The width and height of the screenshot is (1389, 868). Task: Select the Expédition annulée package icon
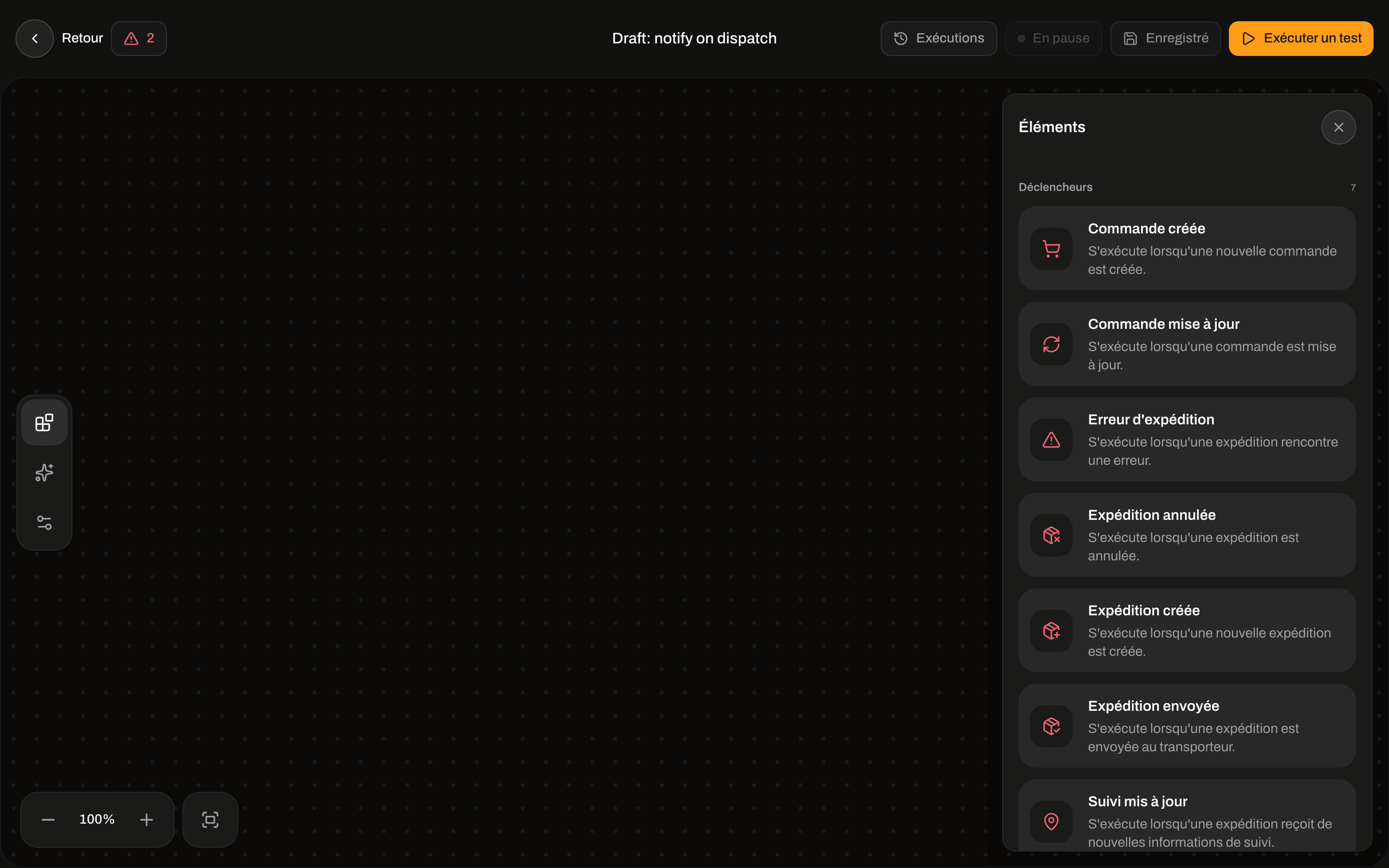coord(1051,535)
